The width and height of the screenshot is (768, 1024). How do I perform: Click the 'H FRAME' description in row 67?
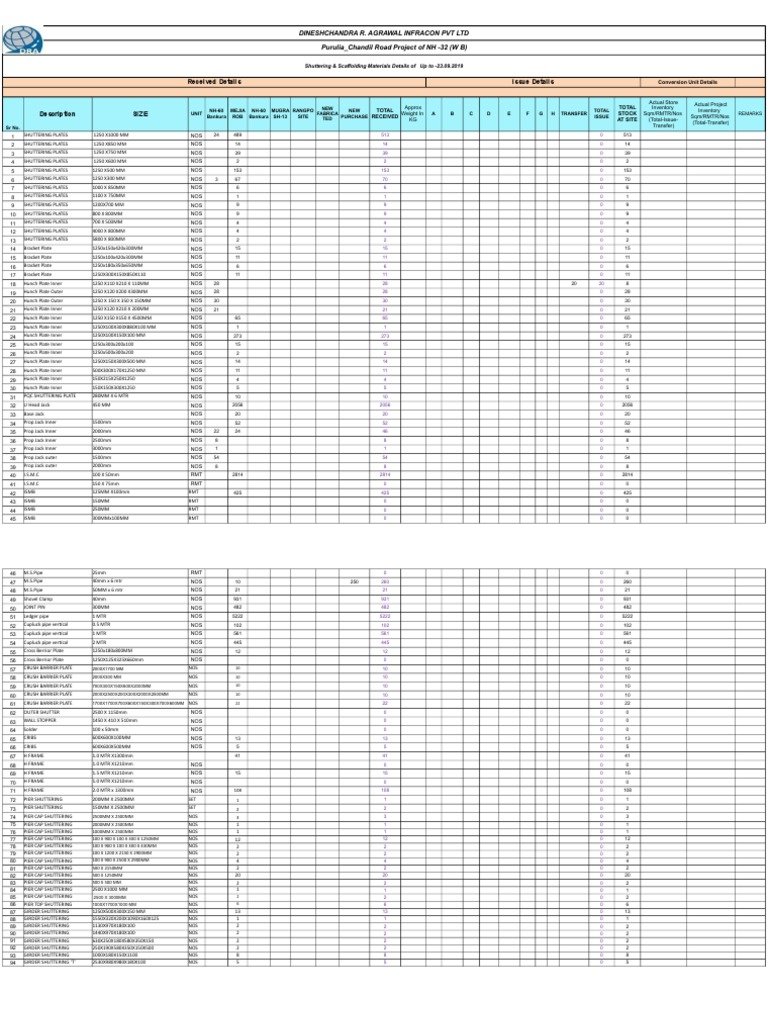click(x=57, y=756)
